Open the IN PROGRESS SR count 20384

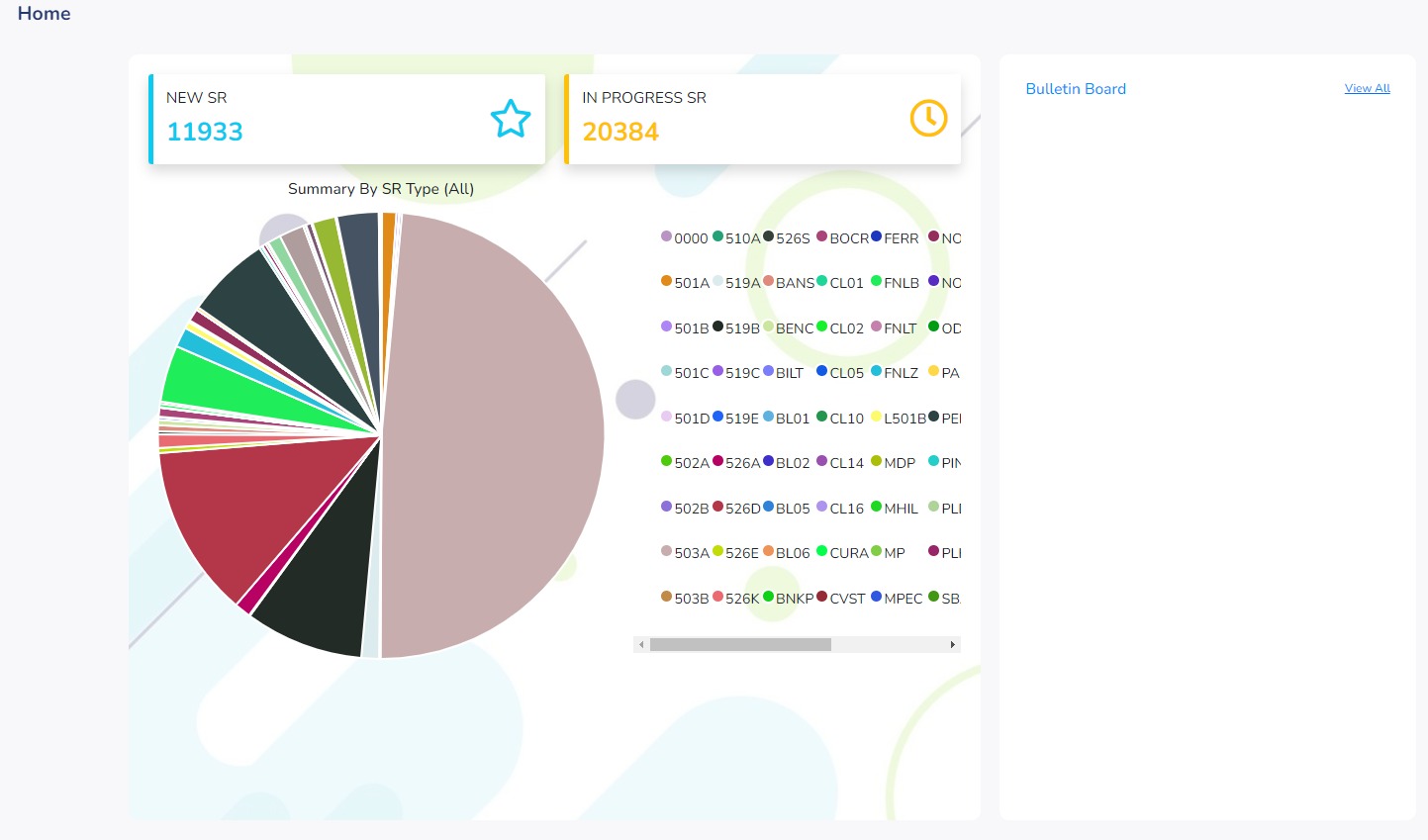click(x=620, y=132)
